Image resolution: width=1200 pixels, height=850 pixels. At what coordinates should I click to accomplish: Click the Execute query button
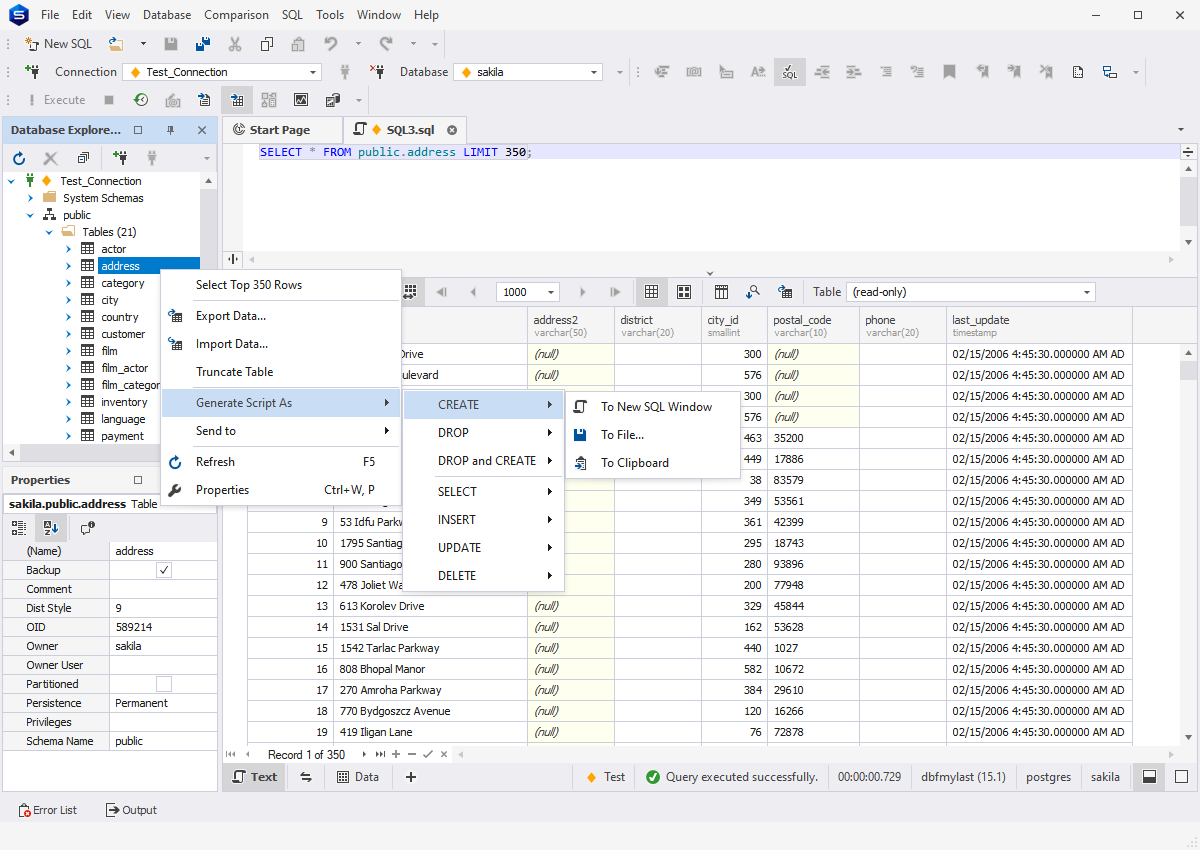point(56,100)
